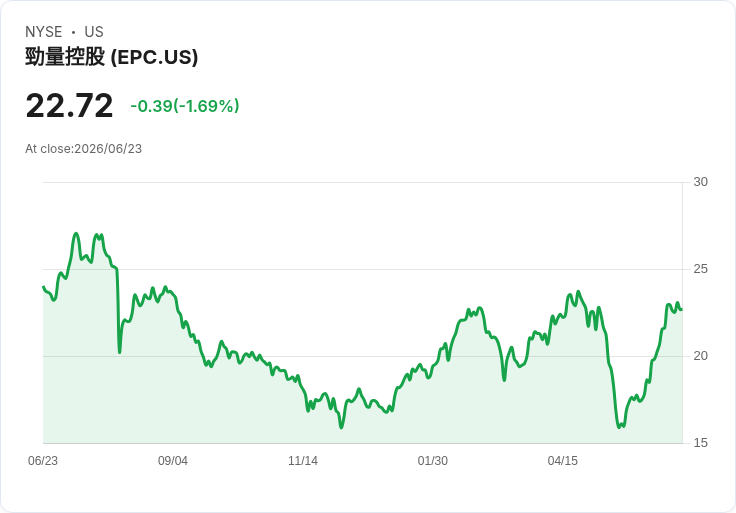Click the price change -0.39(-1.69%)
Viewport: 736px width, 513px height.
(x=185, y=106)
